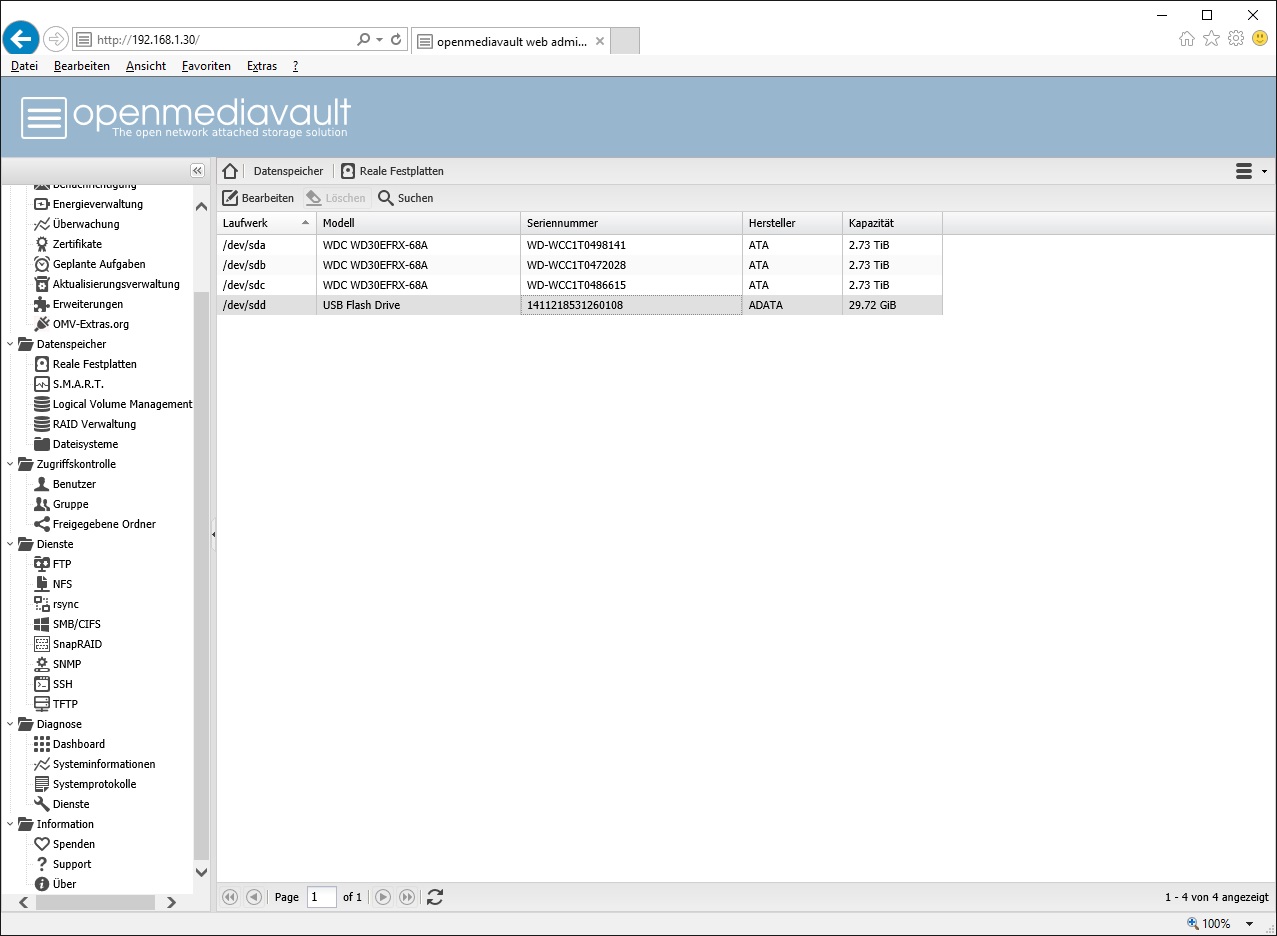Image resolution: width=1277 pixels, height=936 pixels.
Task: Open the Favoriten menu
Action: pyautogui.click(x=206, y=66)
